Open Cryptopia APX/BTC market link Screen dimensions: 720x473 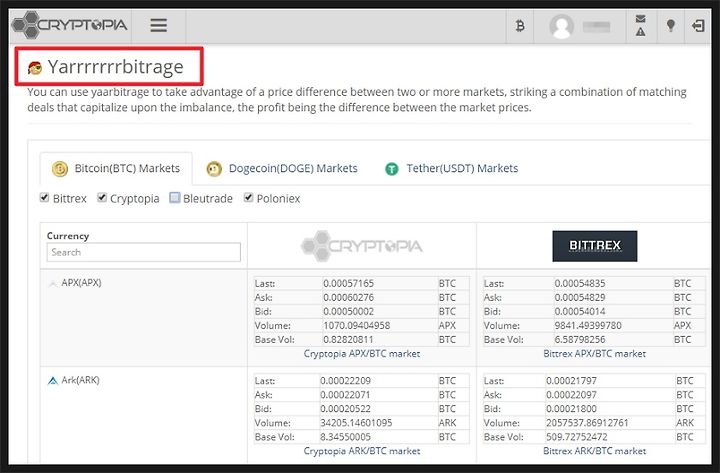point(362,354)
